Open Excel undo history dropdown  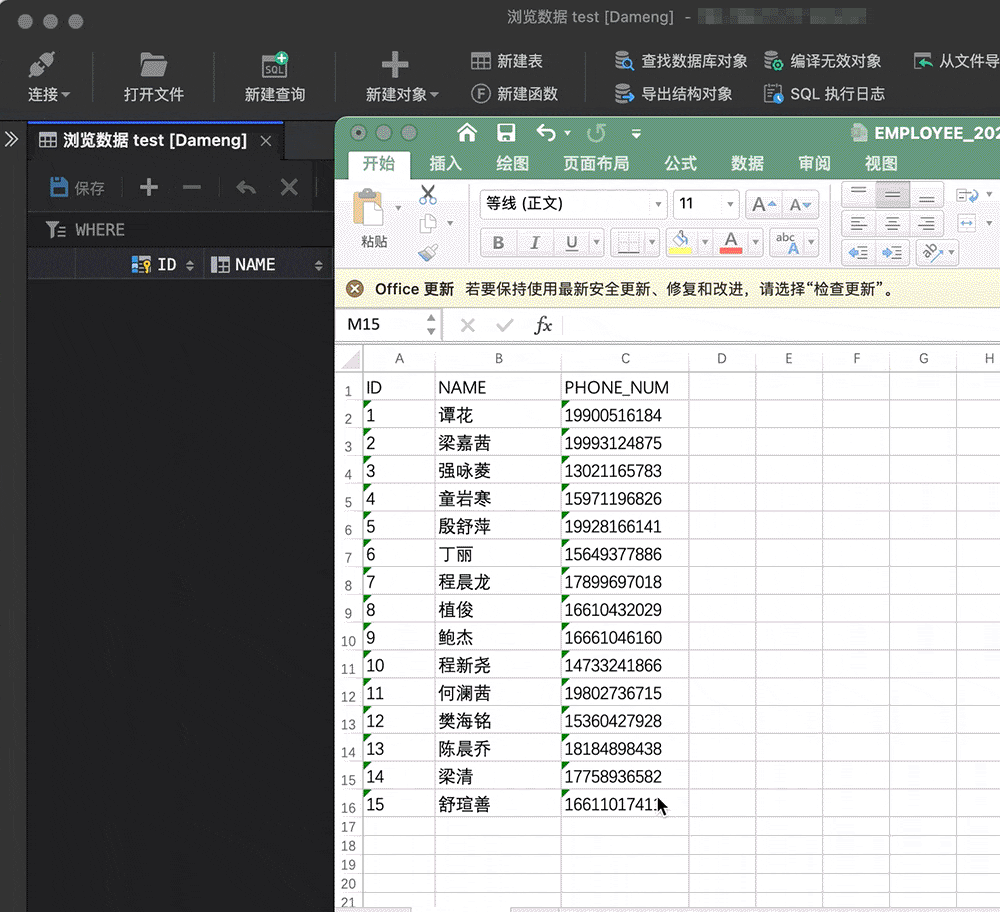(x=568, y=133)
